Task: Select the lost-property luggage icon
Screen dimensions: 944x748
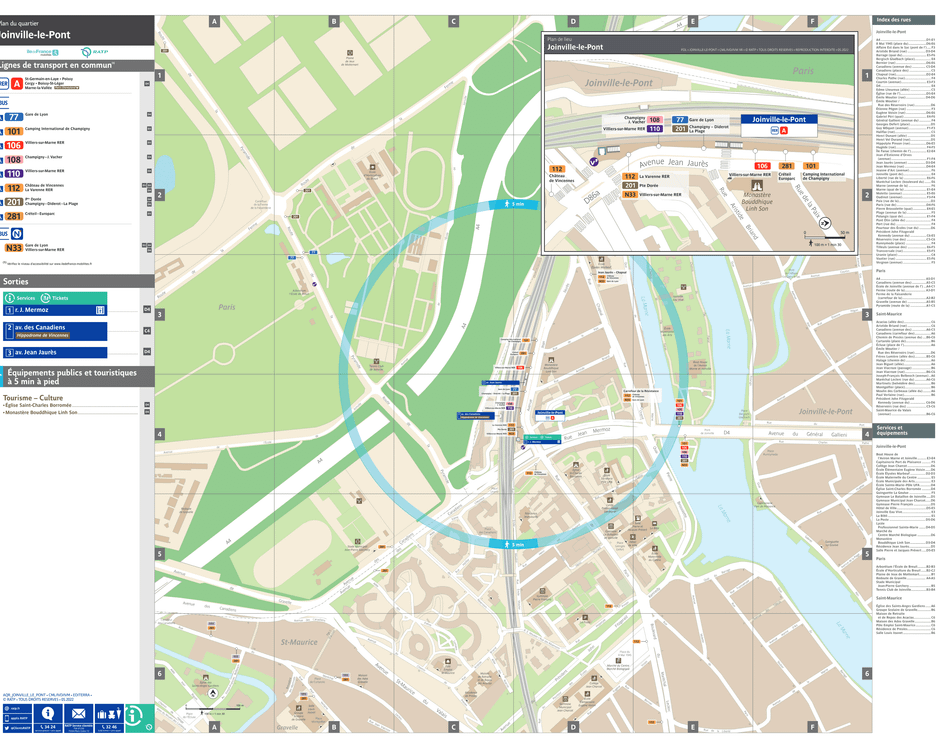Action: point(110,713)
